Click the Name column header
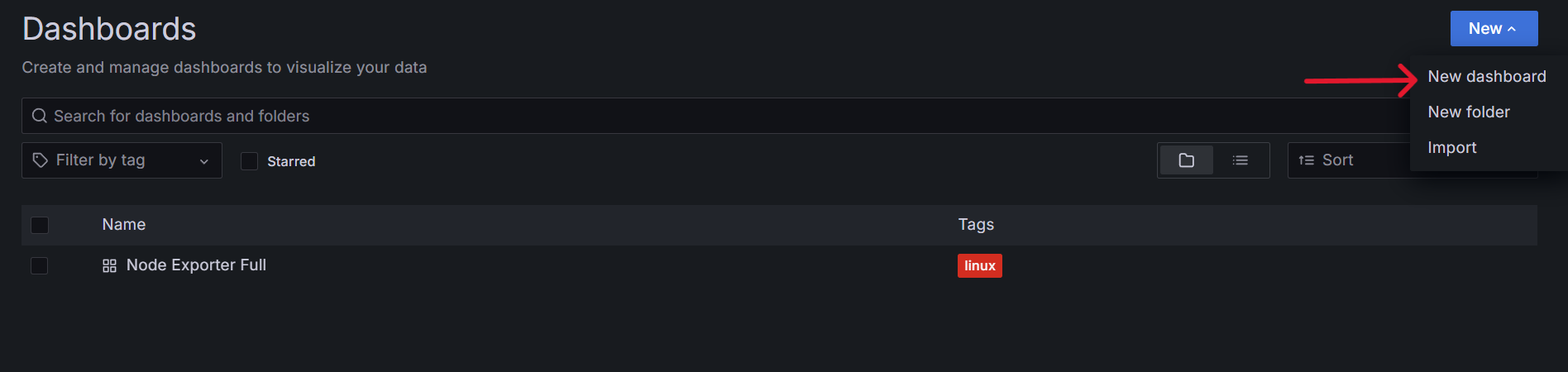 [124, 225]
